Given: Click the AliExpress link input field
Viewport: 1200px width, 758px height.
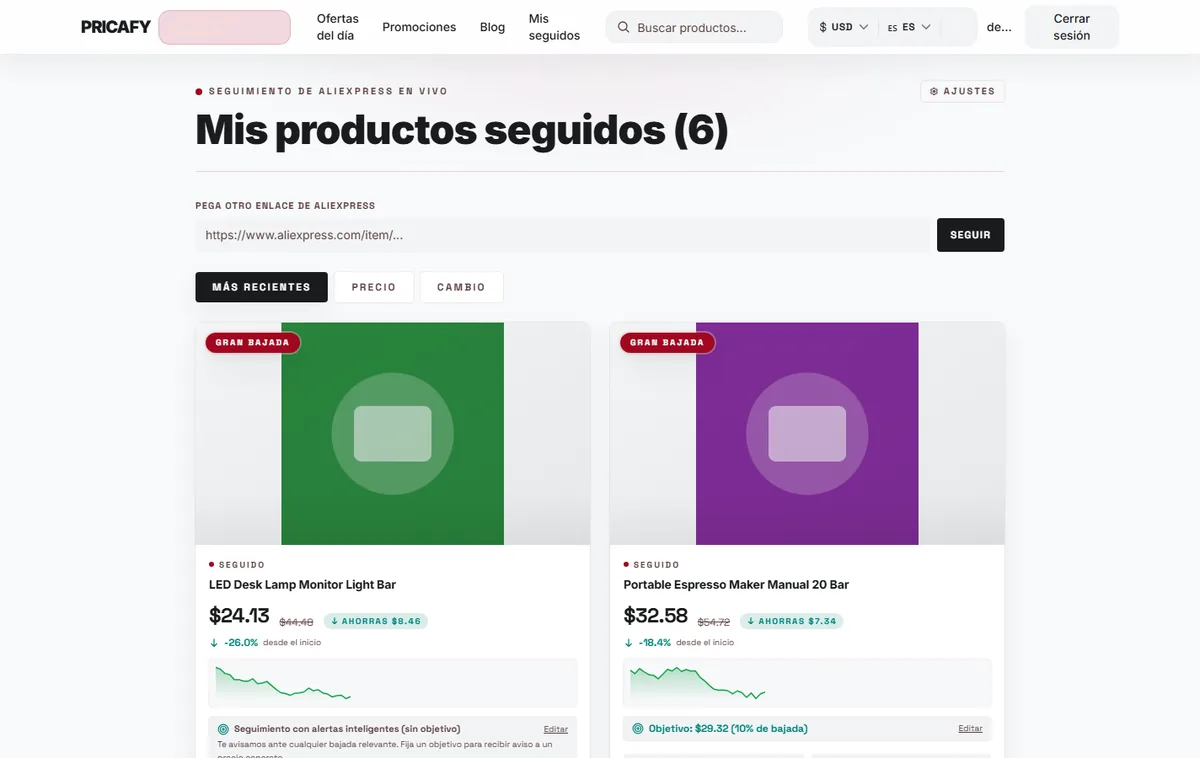Looking at the screenshot, I should tap(563, 235).
